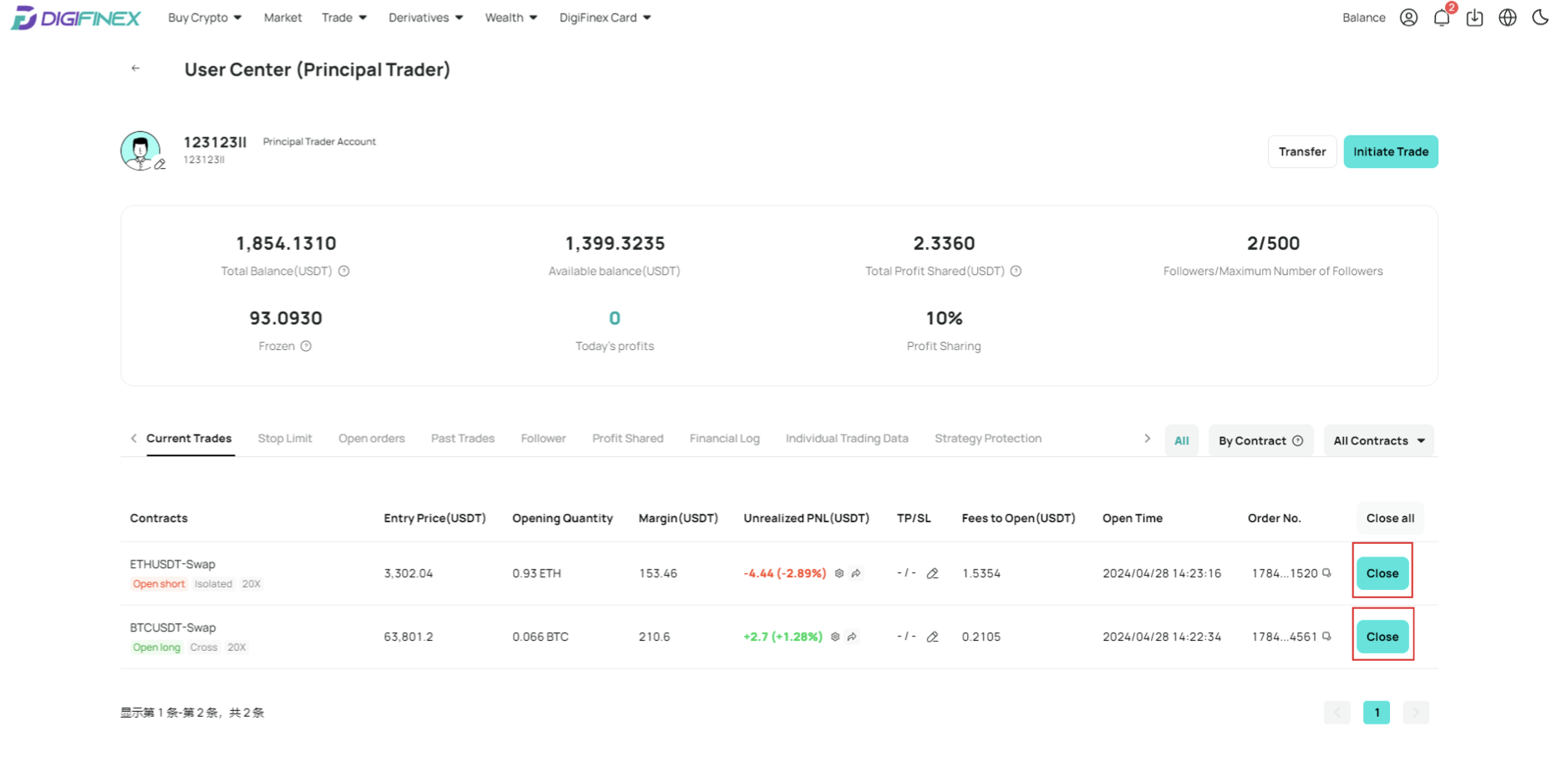Image resolution: width=1568 pixels, height=757 pixels.
Task: Click the 10% Profit Sharing value
Action: click(944, 318)
